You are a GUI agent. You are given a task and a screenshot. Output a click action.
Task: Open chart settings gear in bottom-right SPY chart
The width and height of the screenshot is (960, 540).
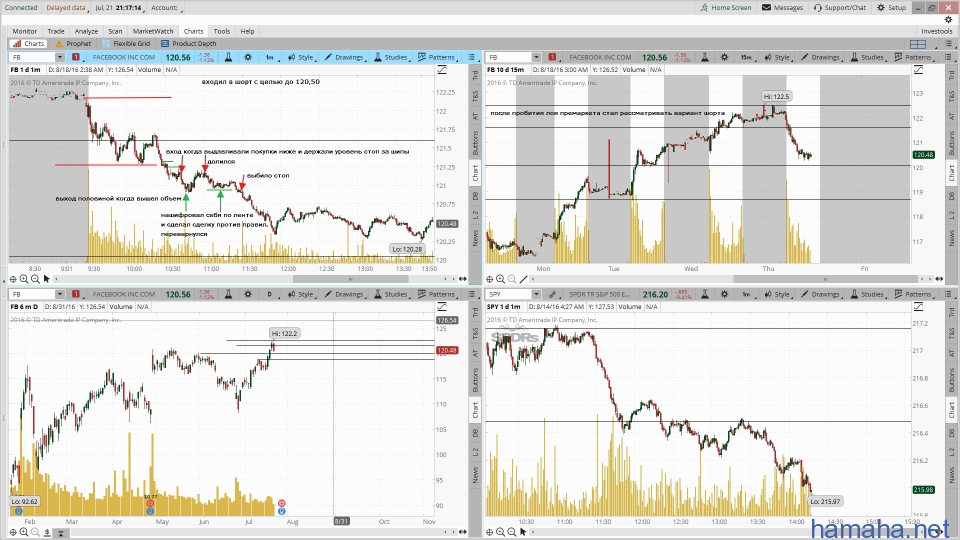coord(724,294)
